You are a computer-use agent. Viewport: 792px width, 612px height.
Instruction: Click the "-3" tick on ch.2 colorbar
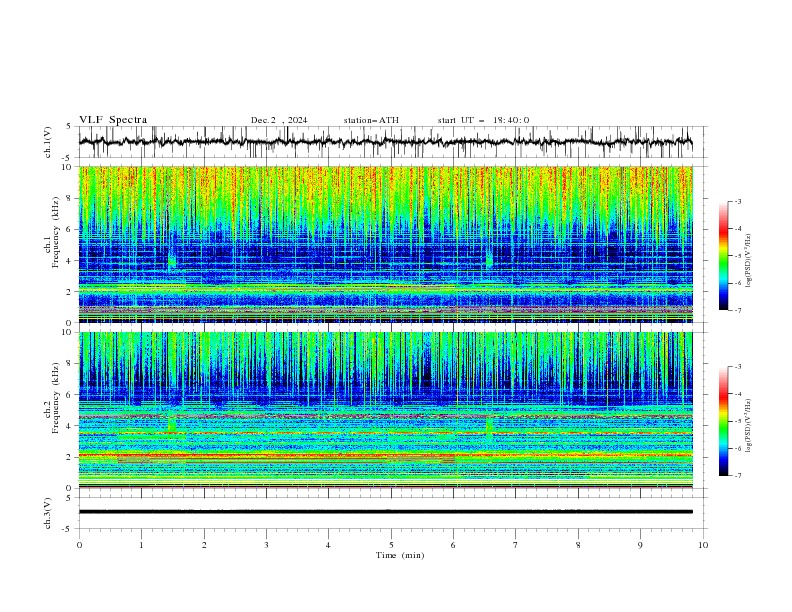(x=737, y=367)
